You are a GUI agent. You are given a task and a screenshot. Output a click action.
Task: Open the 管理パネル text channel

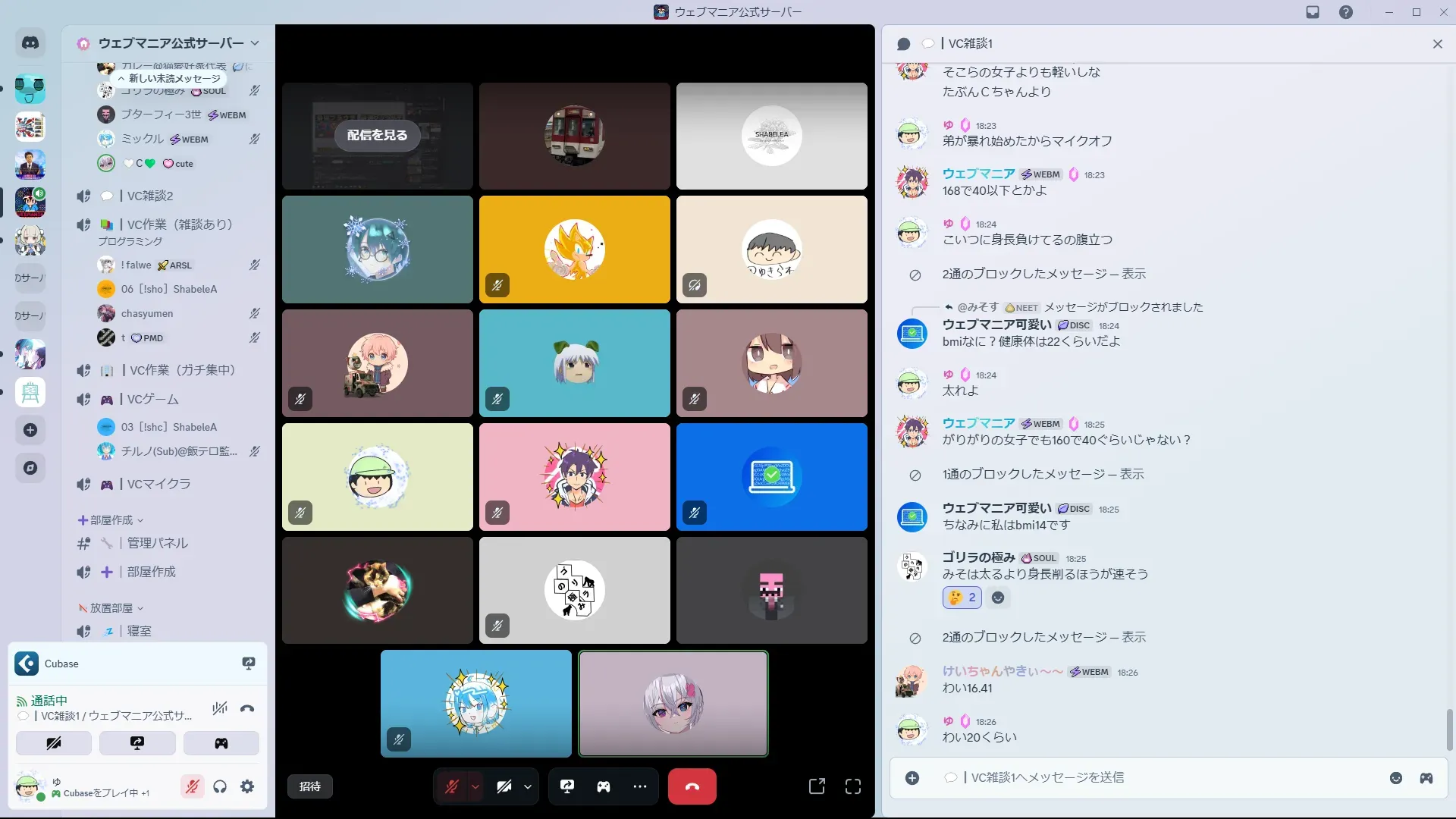[x=157, y=543]
